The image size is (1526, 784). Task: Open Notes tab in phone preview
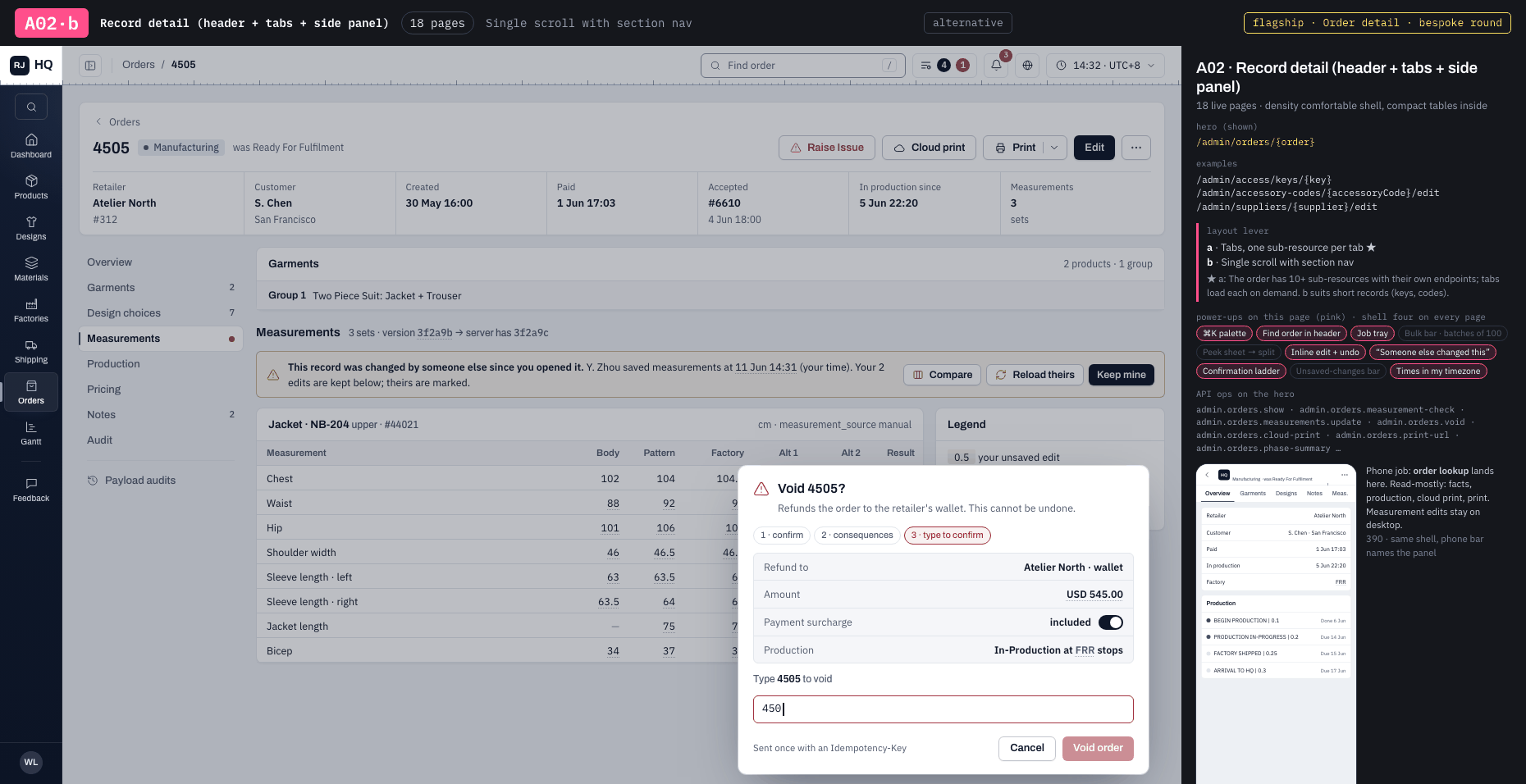click(1314, 494)
